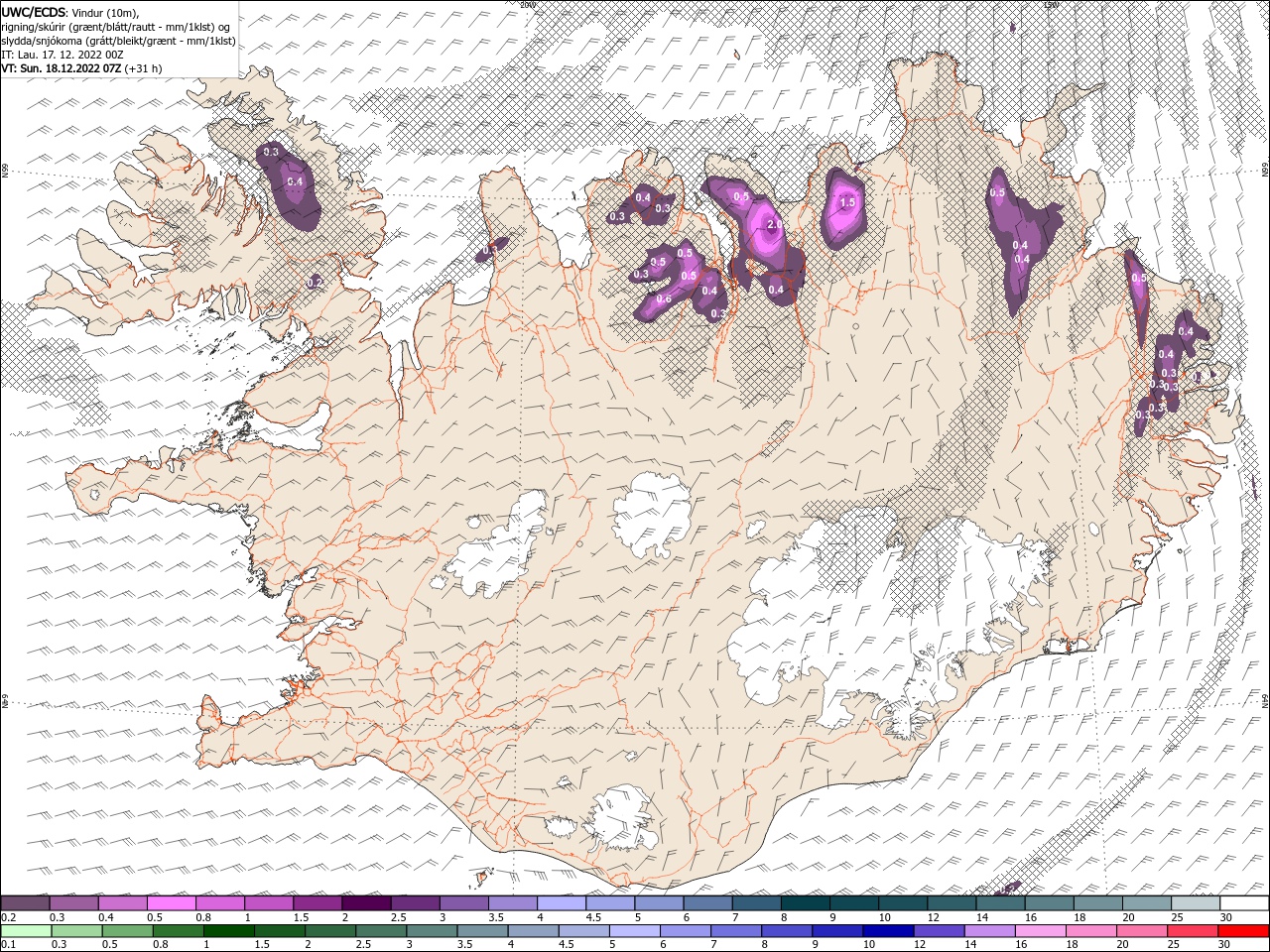Screen dimensions: 1270x952
Task: Click the UWC/ECDS title in the header
Action: pyautogui.click(x=34, y=12)
